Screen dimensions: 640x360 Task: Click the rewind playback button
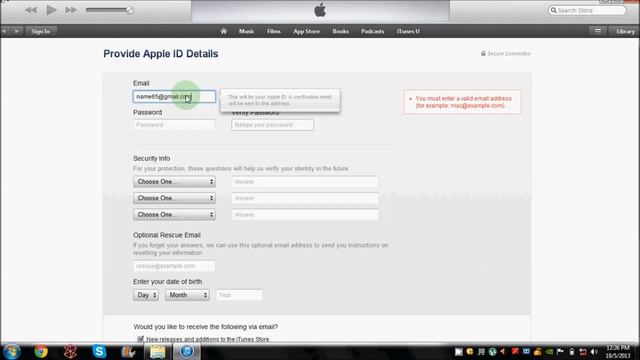point(31,10)
